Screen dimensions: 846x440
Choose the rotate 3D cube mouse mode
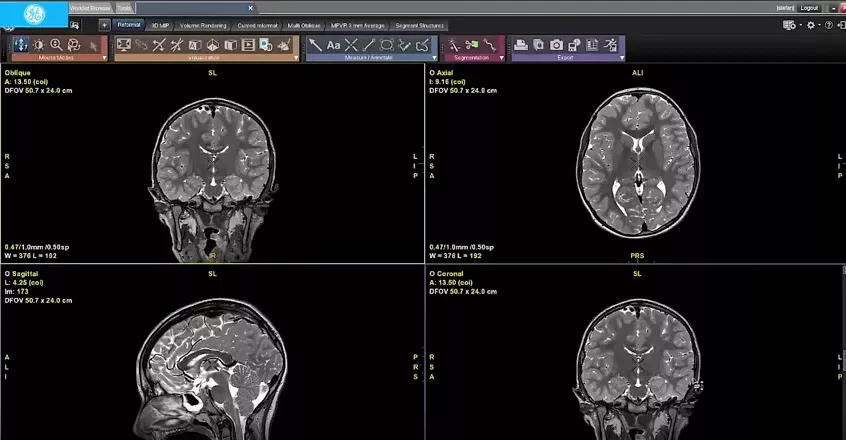[74, 45]
